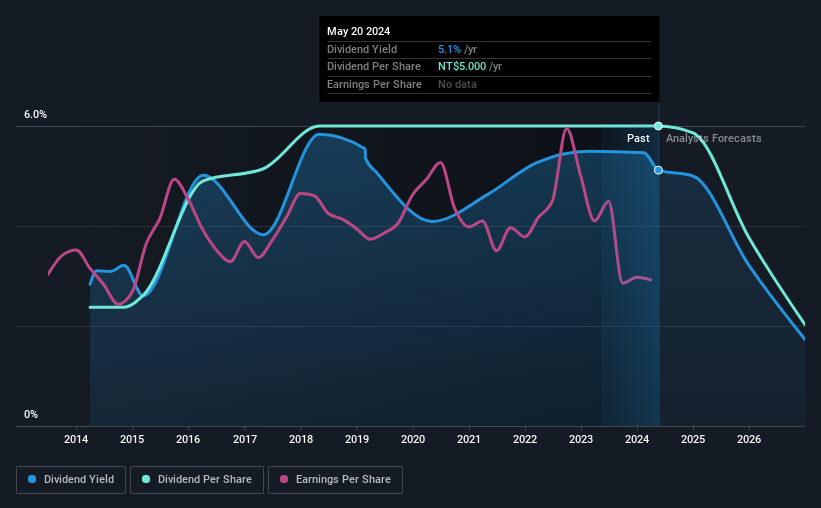The height and width of the screenshot is (508, 821).
Task: Toggle the Dividend Yield legend button
Action: click(71, 480)
